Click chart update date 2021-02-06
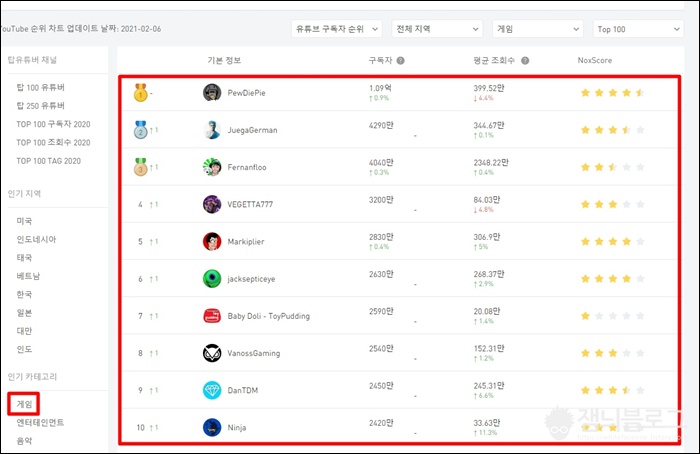Image resolution: width=700 pixels, height=454 pixels. pyautogui.click(x=141, y=29)
